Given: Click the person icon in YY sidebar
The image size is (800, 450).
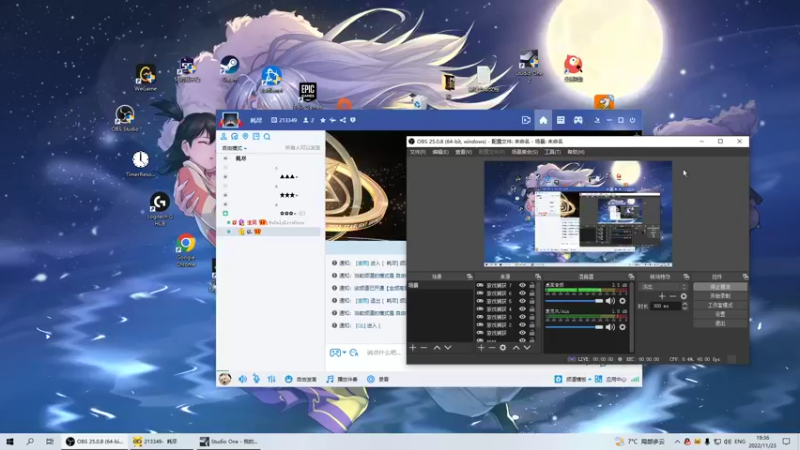Looking at the screenshot, I should [223, 137].
